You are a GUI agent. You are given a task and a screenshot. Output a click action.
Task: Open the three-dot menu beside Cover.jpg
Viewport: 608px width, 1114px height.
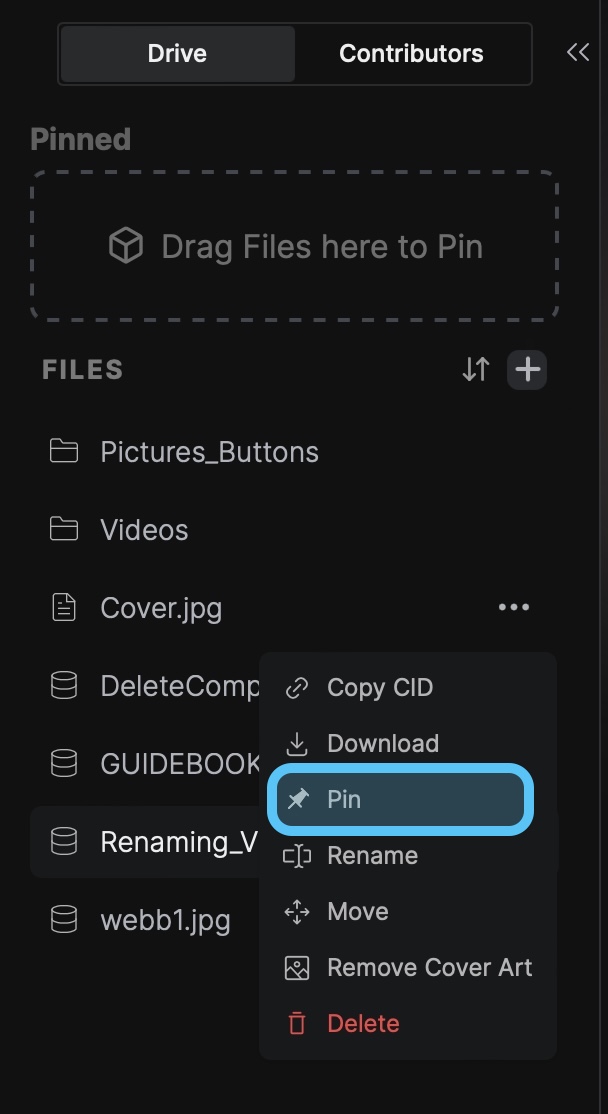pyautogui.click(x=513, y=607)
